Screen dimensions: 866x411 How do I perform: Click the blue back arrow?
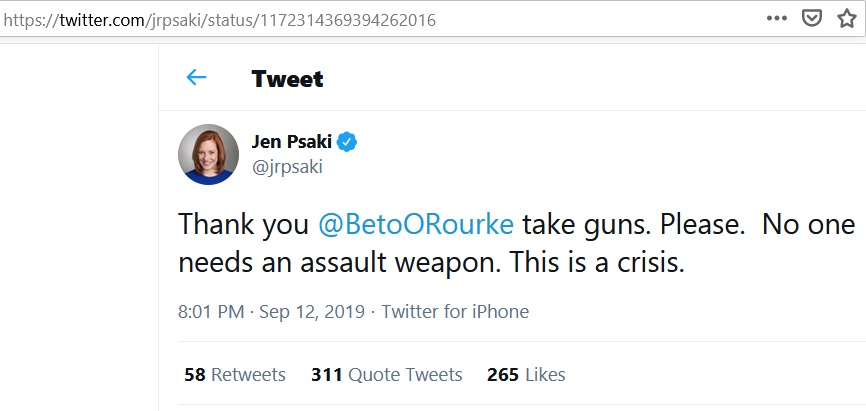coord(196,78)
